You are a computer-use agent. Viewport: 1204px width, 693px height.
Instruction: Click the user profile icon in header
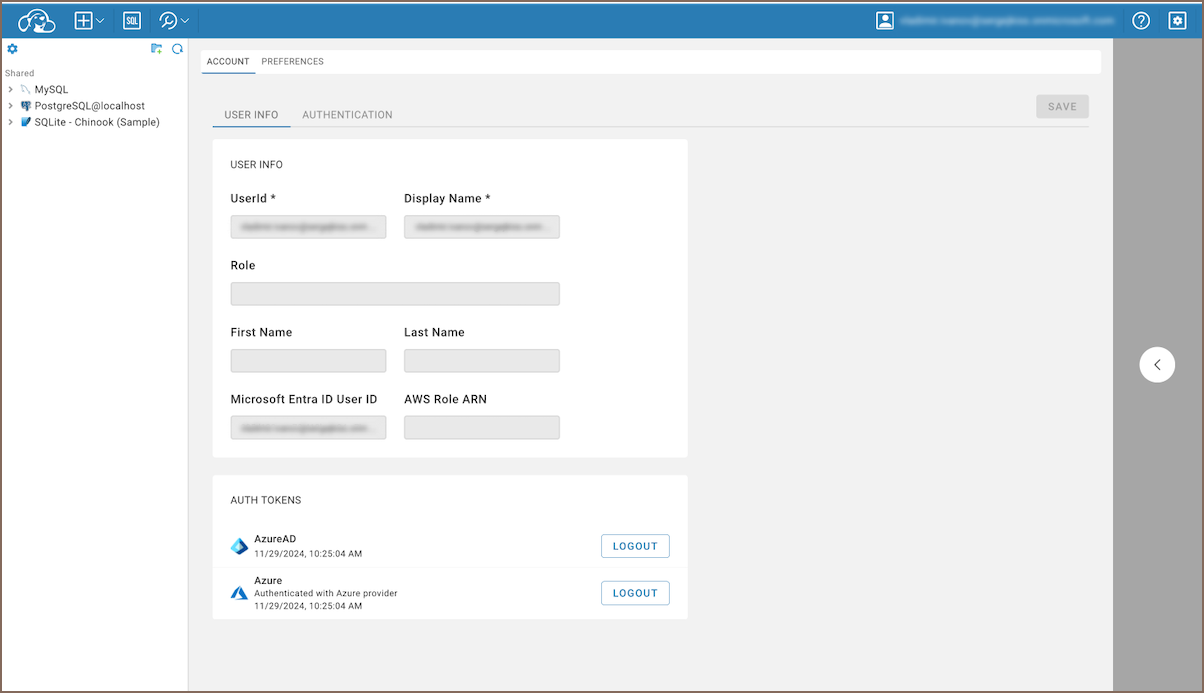point(884,20)
